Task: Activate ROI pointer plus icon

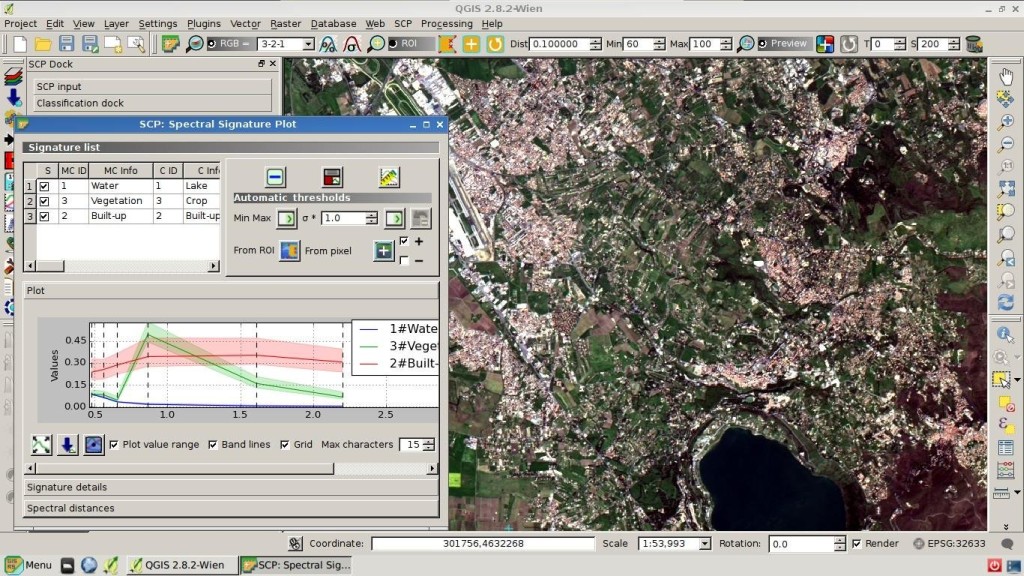Action: (471, 44)
